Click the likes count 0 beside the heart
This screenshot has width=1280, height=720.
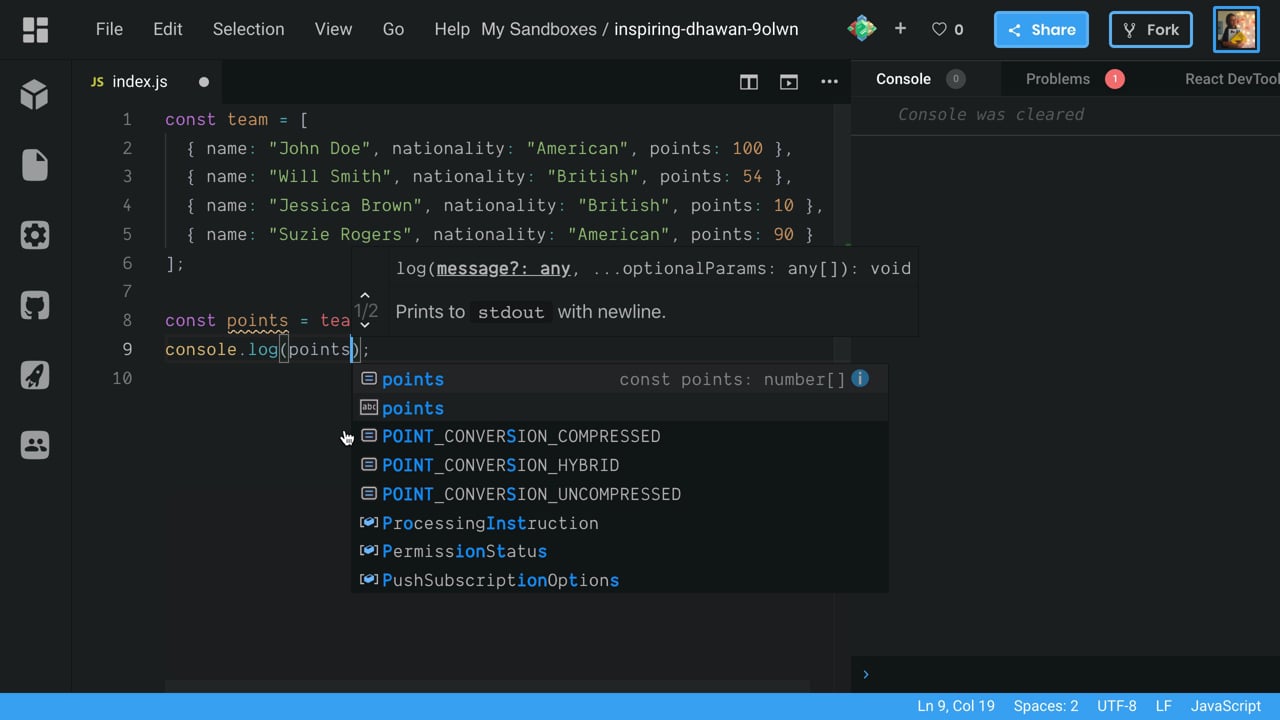click(x=959, y=30)
